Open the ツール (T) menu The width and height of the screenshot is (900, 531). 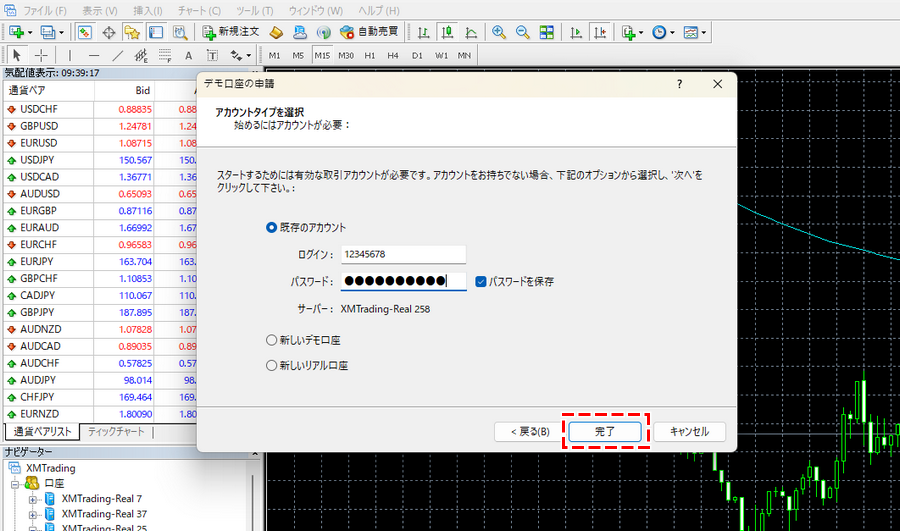[x=255, y=10]
